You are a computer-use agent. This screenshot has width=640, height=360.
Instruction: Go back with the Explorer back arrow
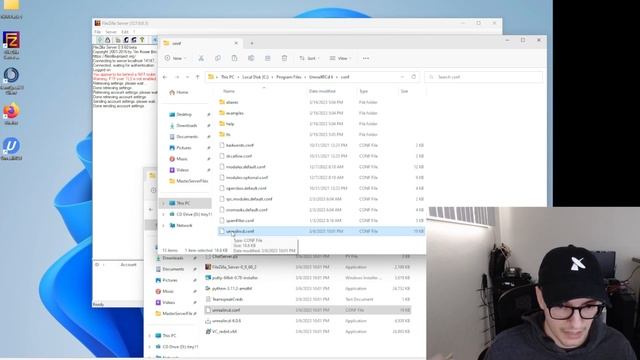[165, 77]
